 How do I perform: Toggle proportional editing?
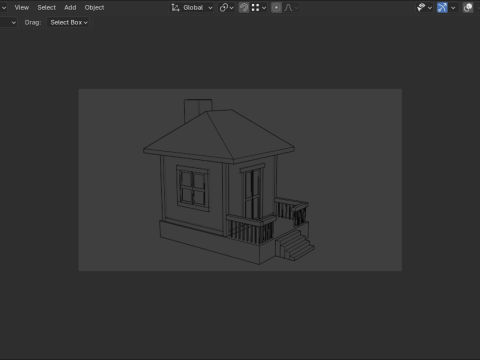point(276,7)
